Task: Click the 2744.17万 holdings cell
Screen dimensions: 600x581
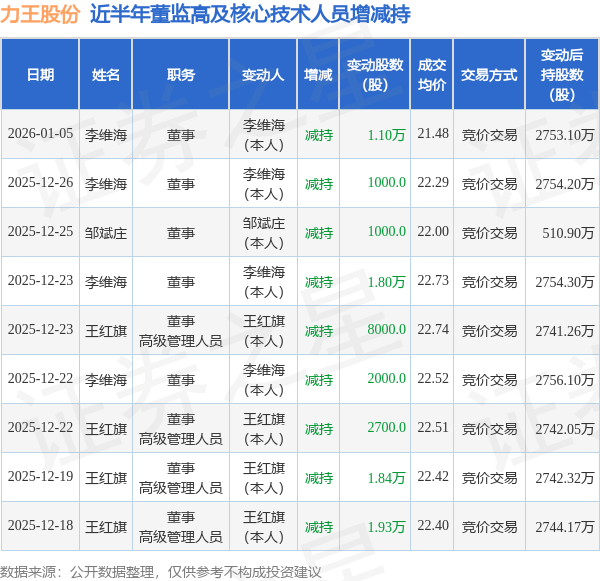Action: click(x=564, y=527)
